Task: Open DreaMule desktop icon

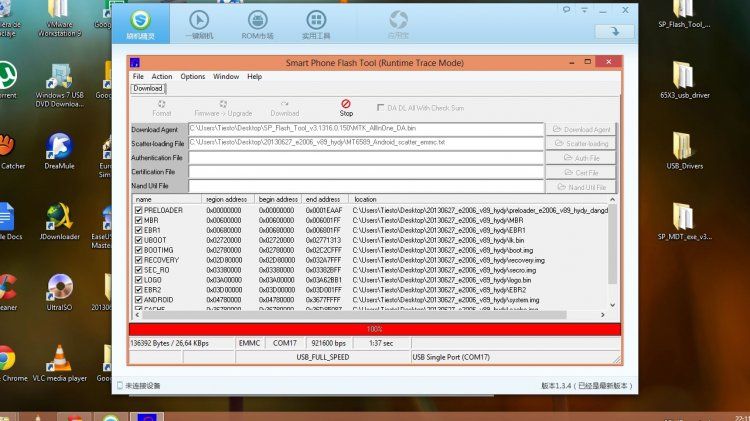Action: [59, 152]
